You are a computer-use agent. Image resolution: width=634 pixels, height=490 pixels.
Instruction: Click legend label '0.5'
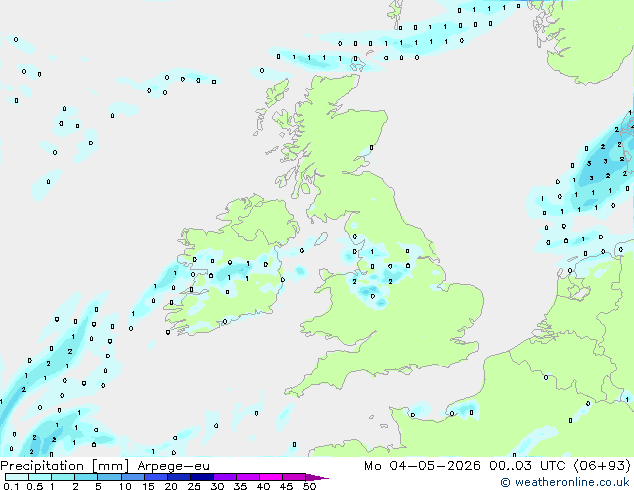pyautogui.click(x=35, y=486)
